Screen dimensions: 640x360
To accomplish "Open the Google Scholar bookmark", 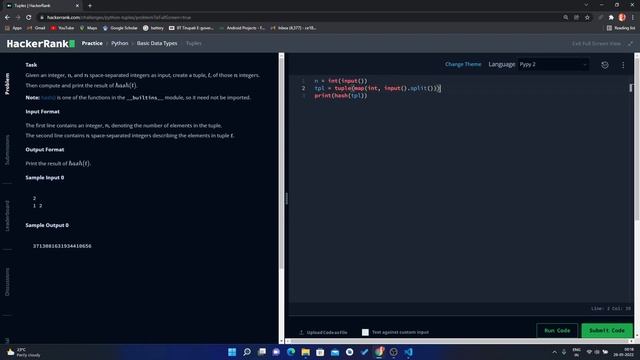I will tap(120, 28).
